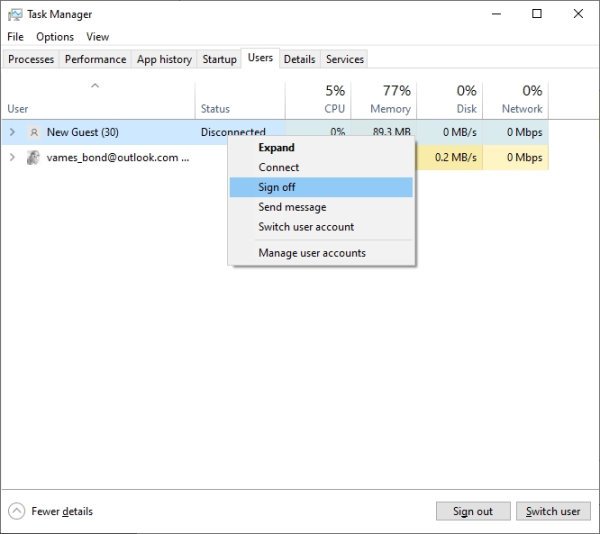Image resolution: width=600 pixels, height=534 pixels.
Task: Open Manage user accounts from context menu
Action: click(321, 253)
